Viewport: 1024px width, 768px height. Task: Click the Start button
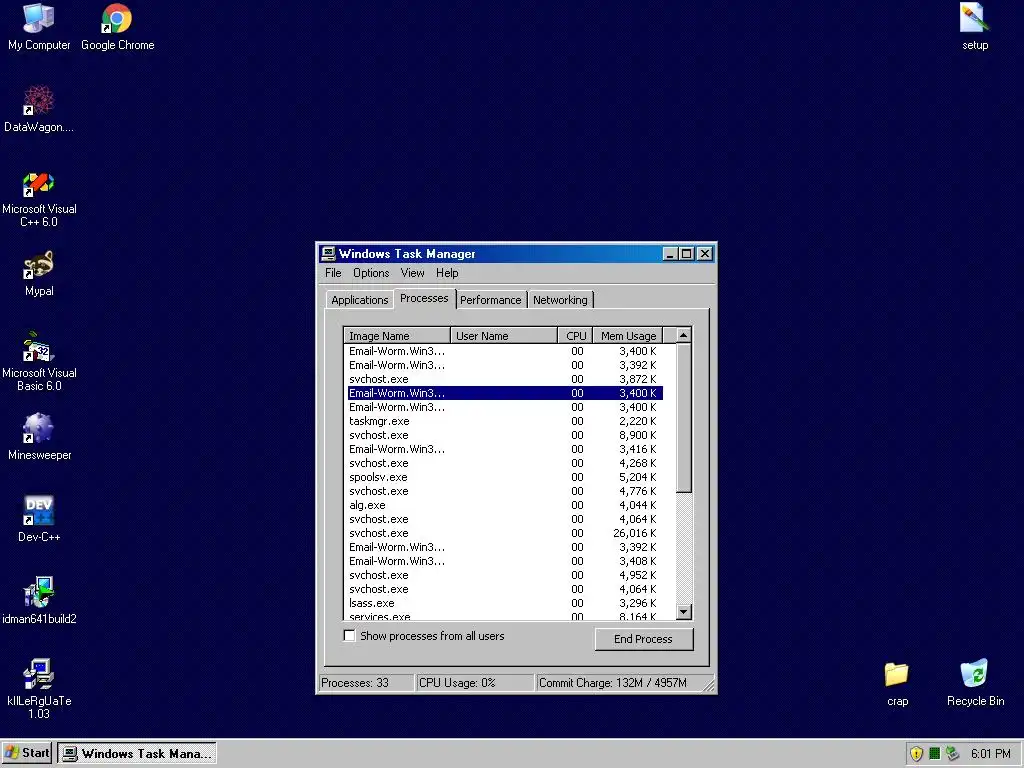coord(27,753)
